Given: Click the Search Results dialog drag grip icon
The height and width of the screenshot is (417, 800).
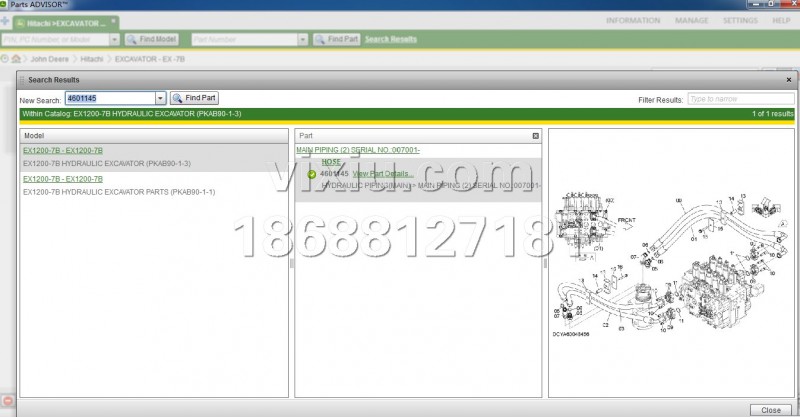Looking at the screenshot, I should pos(22,80).
